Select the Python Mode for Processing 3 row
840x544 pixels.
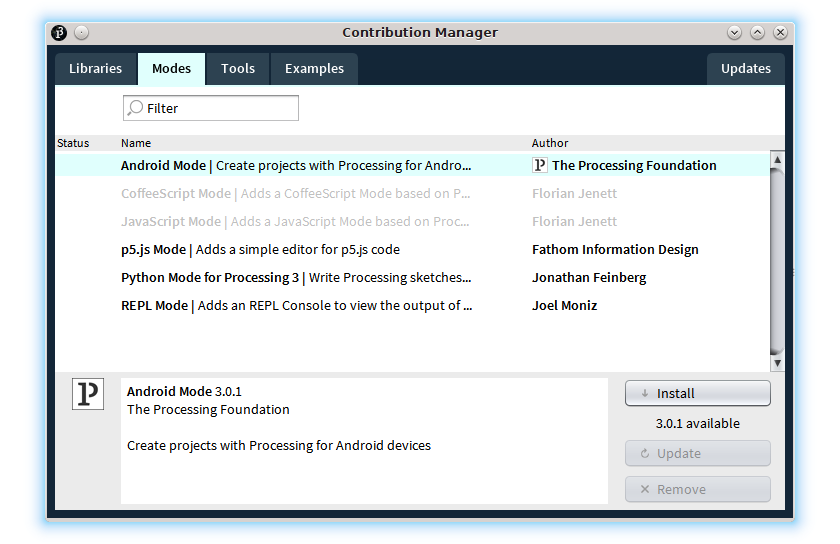[412, 277]
